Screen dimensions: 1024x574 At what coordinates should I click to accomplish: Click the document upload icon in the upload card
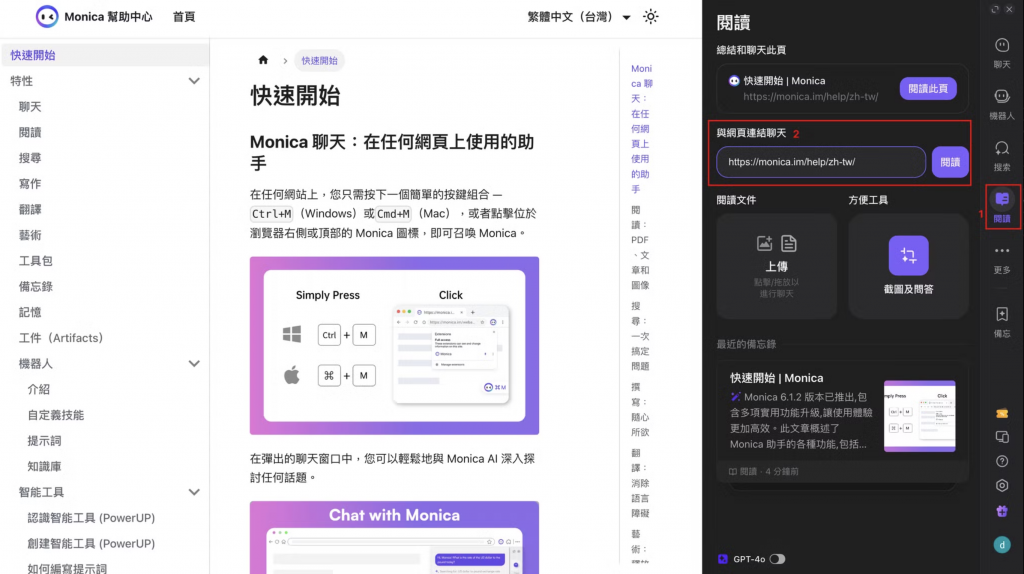pos(789,244)
